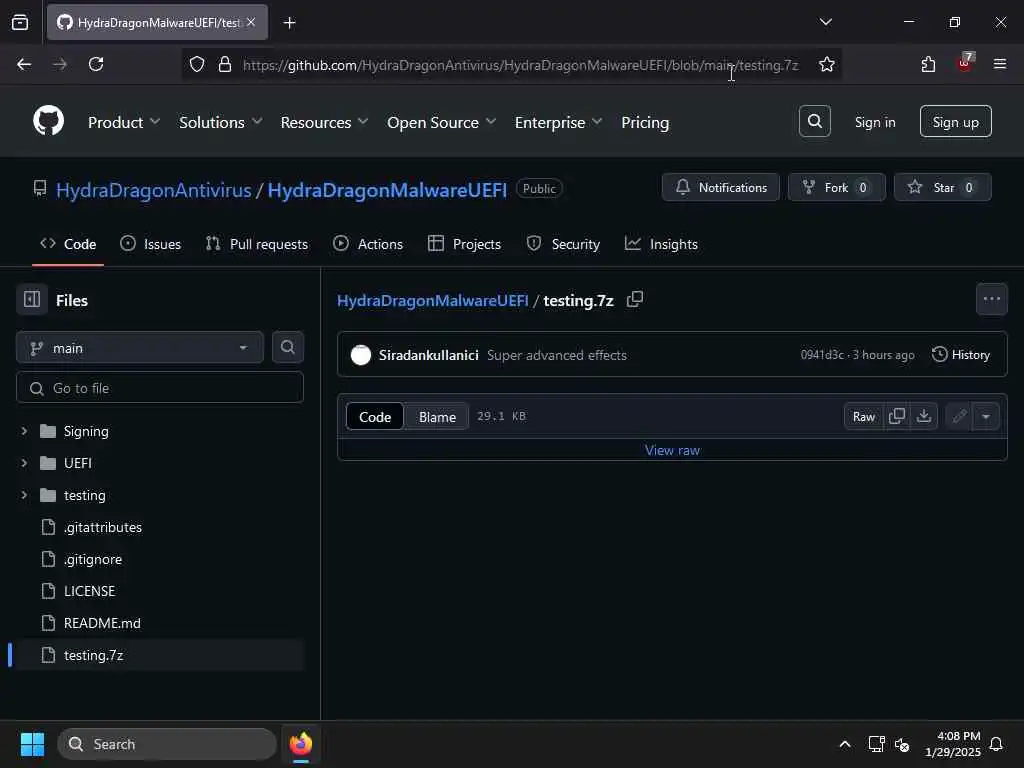Expand the Resources dropdown menu
1024x768 pixels.
pyautogui.click(x=324, y=122)
